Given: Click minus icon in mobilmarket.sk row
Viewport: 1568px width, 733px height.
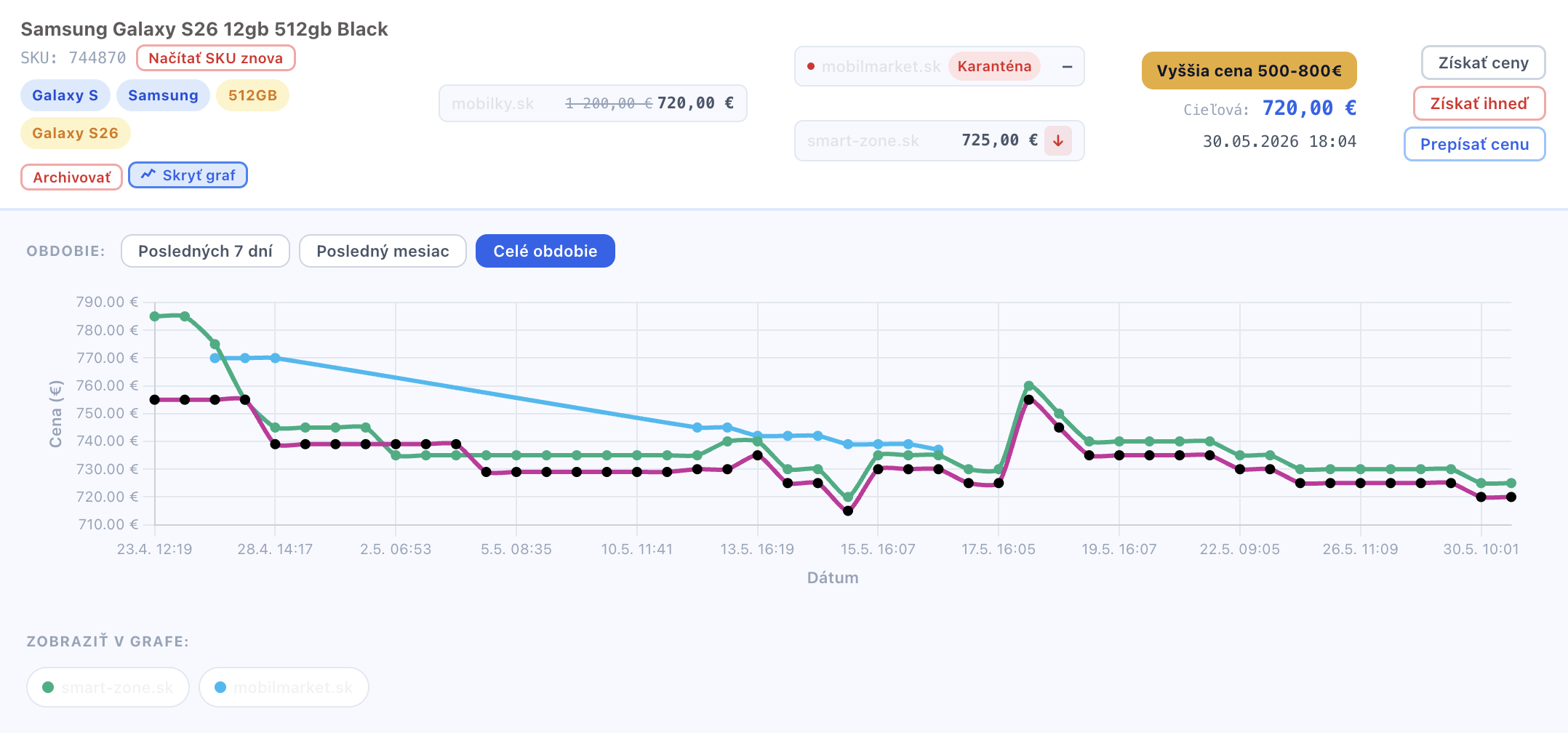Looking at the screenshot, I should pyautogui.click(x=1067, y=66).
